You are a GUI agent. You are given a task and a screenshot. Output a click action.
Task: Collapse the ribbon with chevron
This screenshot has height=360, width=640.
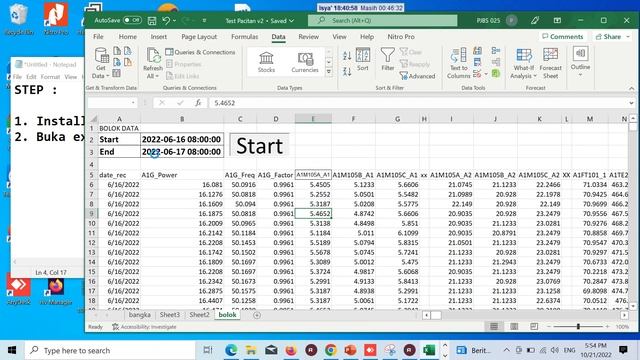(x=631, y=88)
